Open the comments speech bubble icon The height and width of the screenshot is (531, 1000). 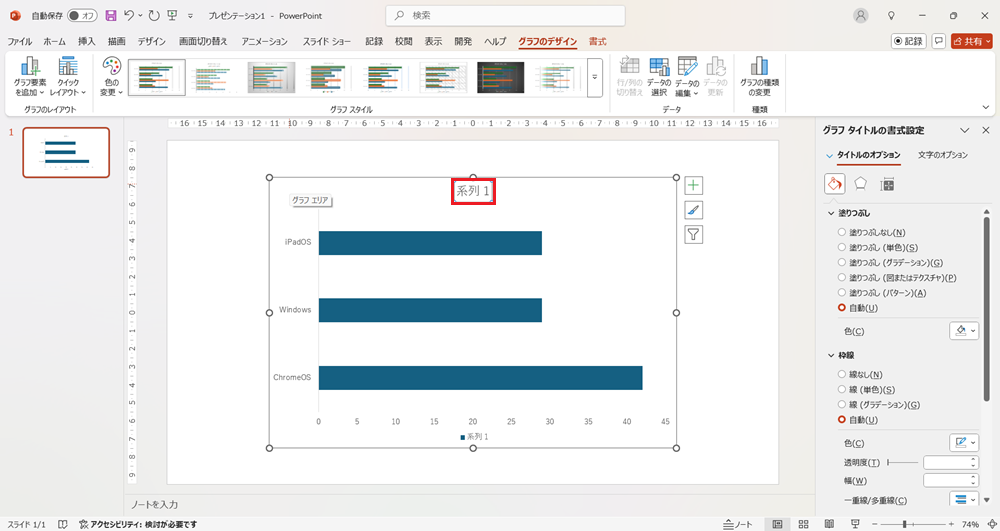point(938,41)
